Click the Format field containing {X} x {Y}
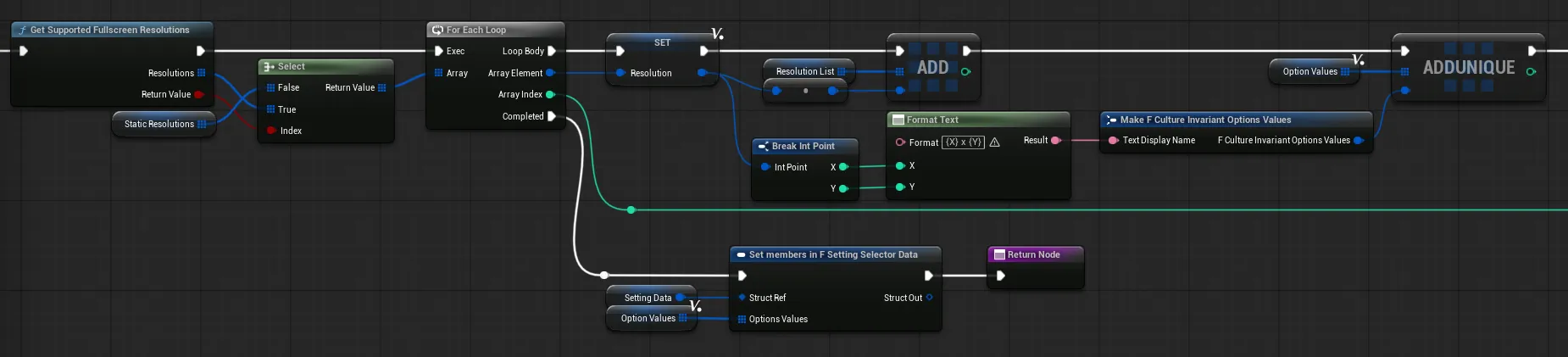Viewport: 1568px width, 357px height. click(964, 142)
